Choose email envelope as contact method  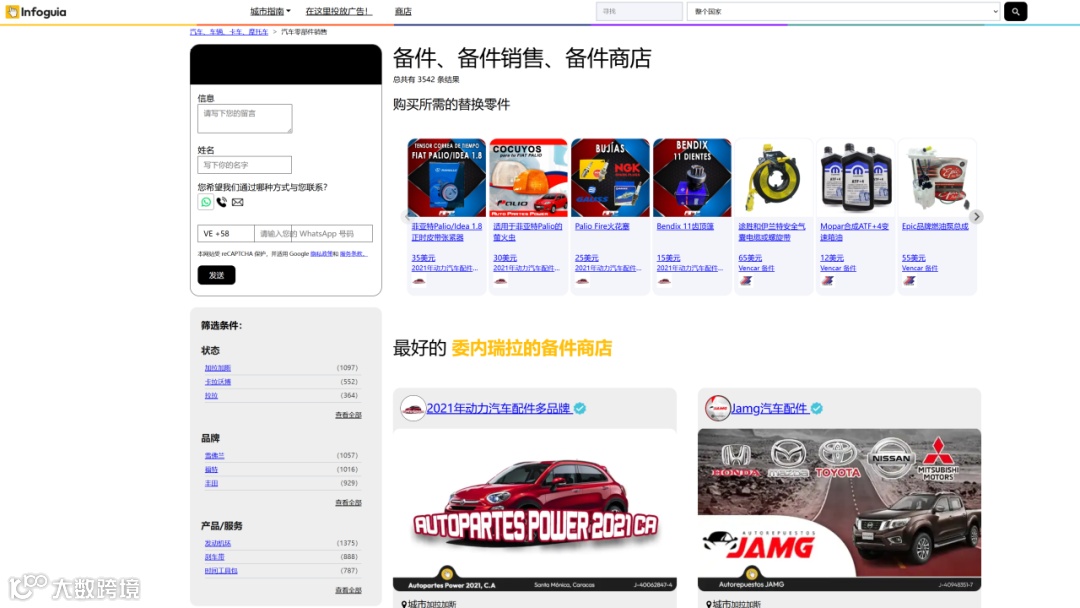click(238, 202)
